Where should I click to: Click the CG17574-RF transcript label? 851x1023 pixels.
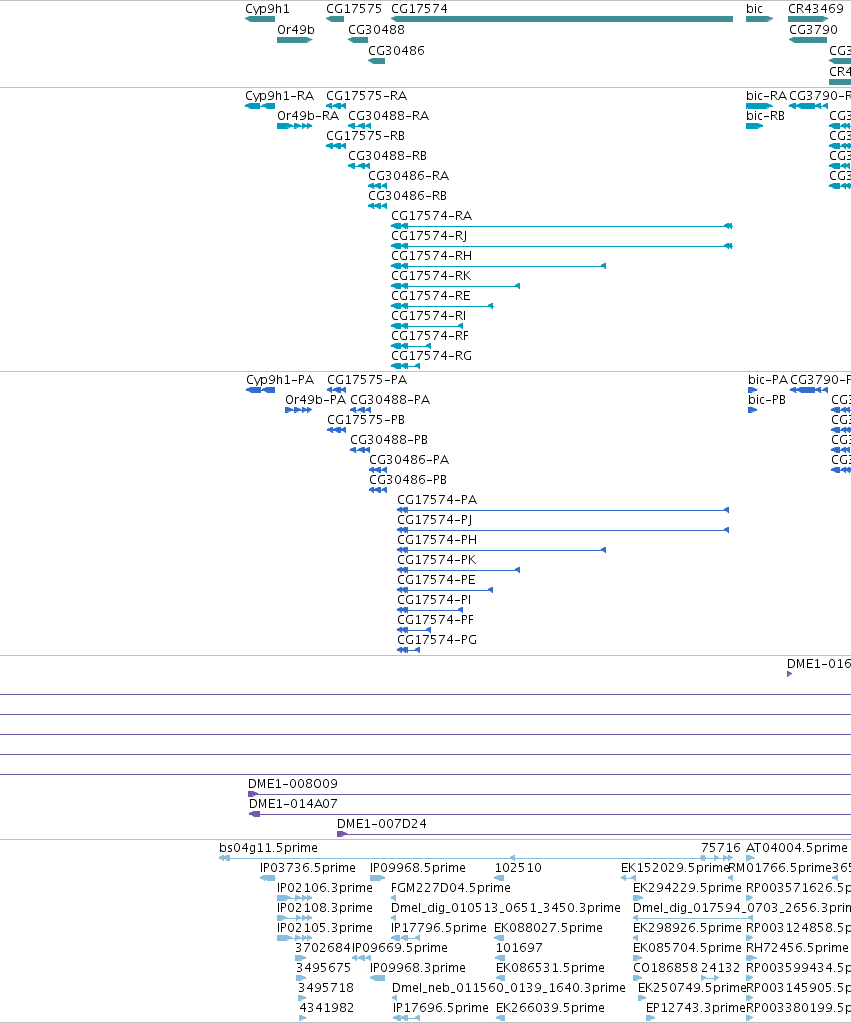[429, 336]
